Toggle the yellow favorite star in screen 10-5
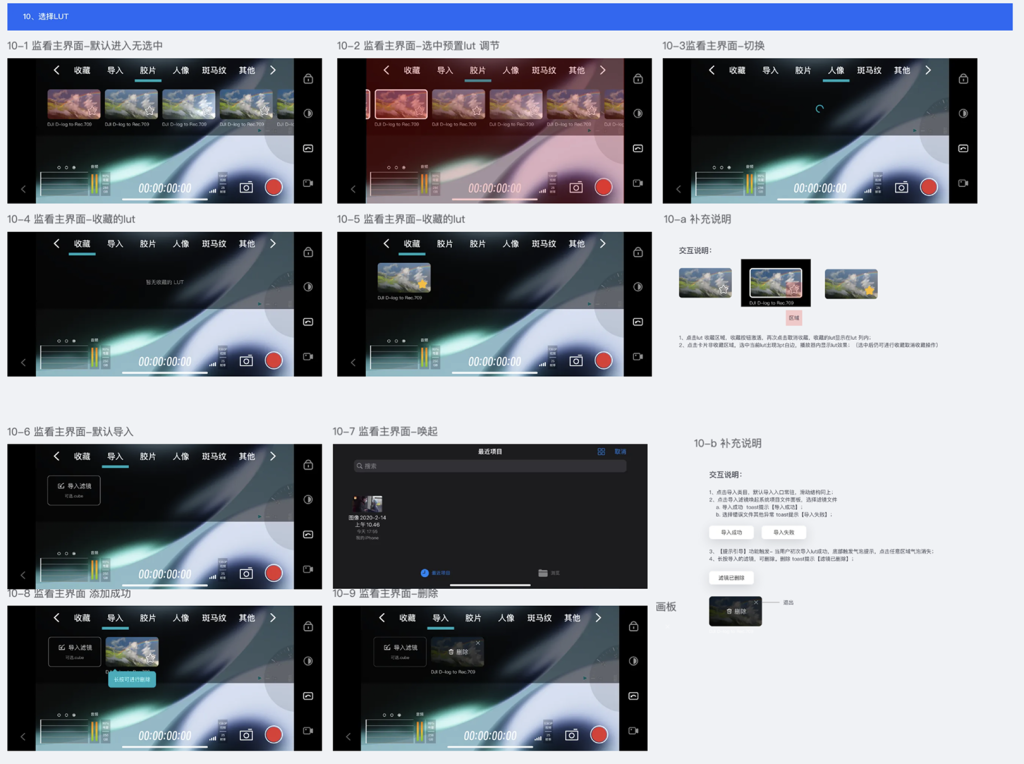The height and width of the screenshot is (764, 1024). (x=423, y=285)
